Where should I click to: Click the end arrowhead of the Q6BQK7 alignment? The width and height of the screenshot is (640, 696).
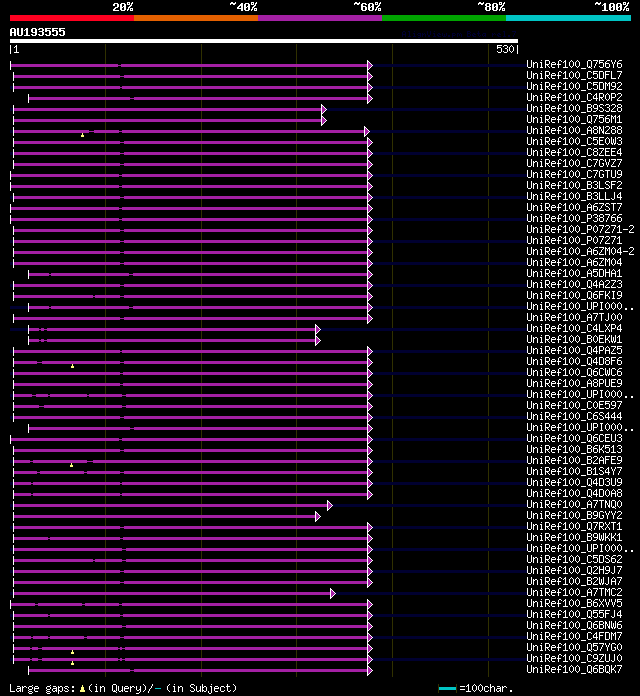coord(370,671)
